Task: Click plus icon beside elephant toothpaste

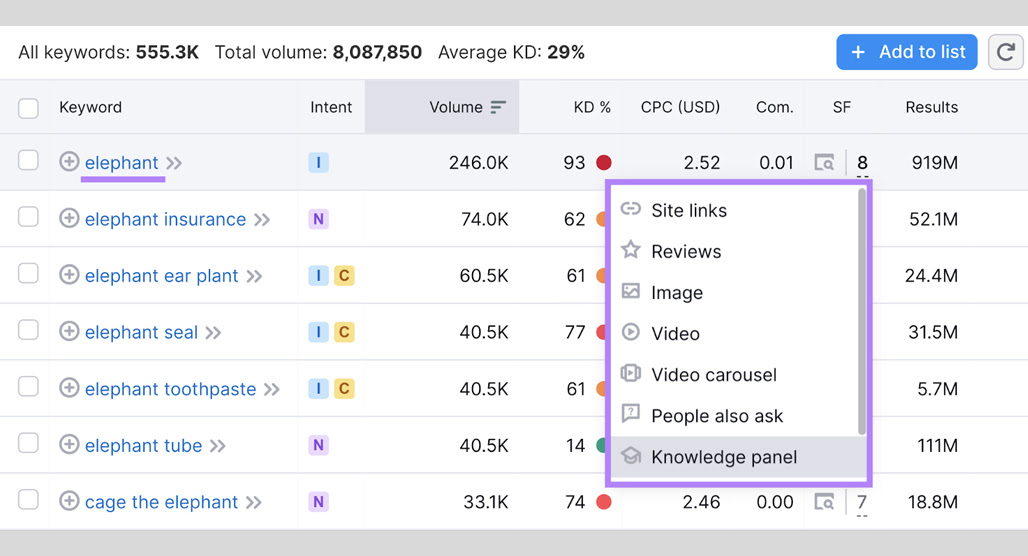Action: pos(69,387)
